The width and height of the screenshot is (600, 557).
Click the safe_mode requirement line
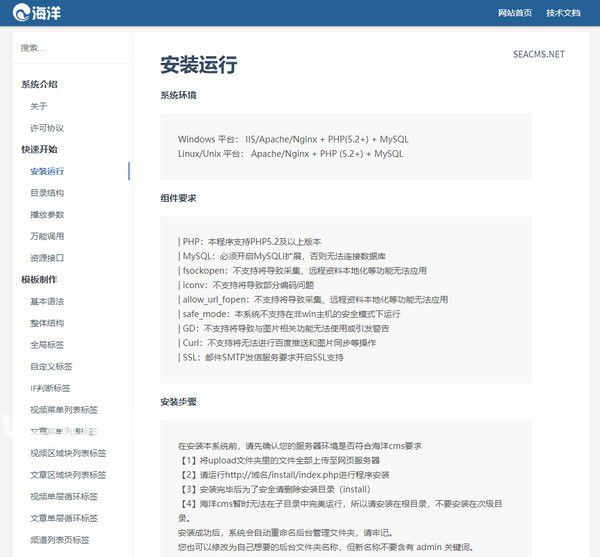click(289, 314)
